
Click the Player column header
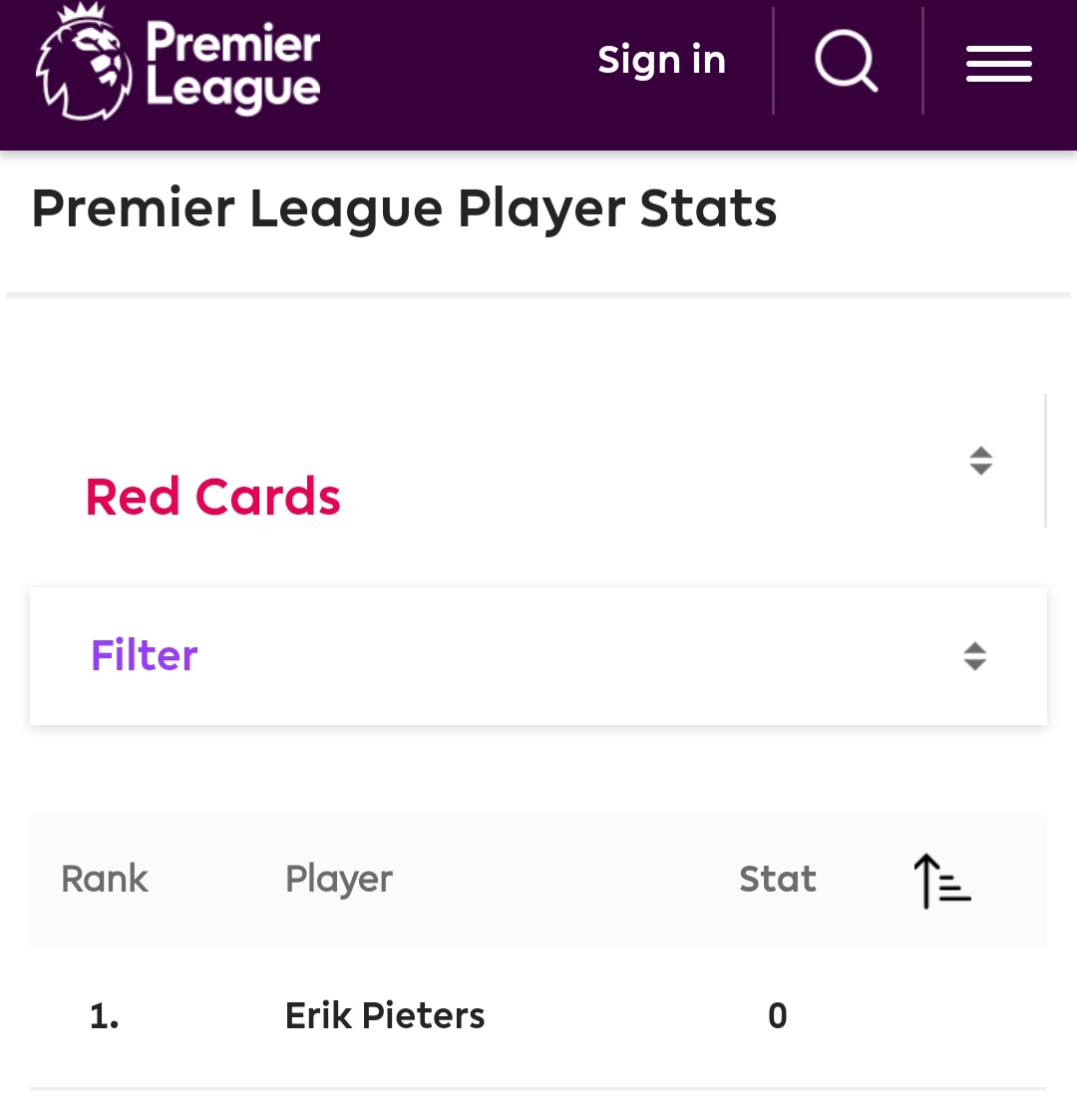pos(339,880)
